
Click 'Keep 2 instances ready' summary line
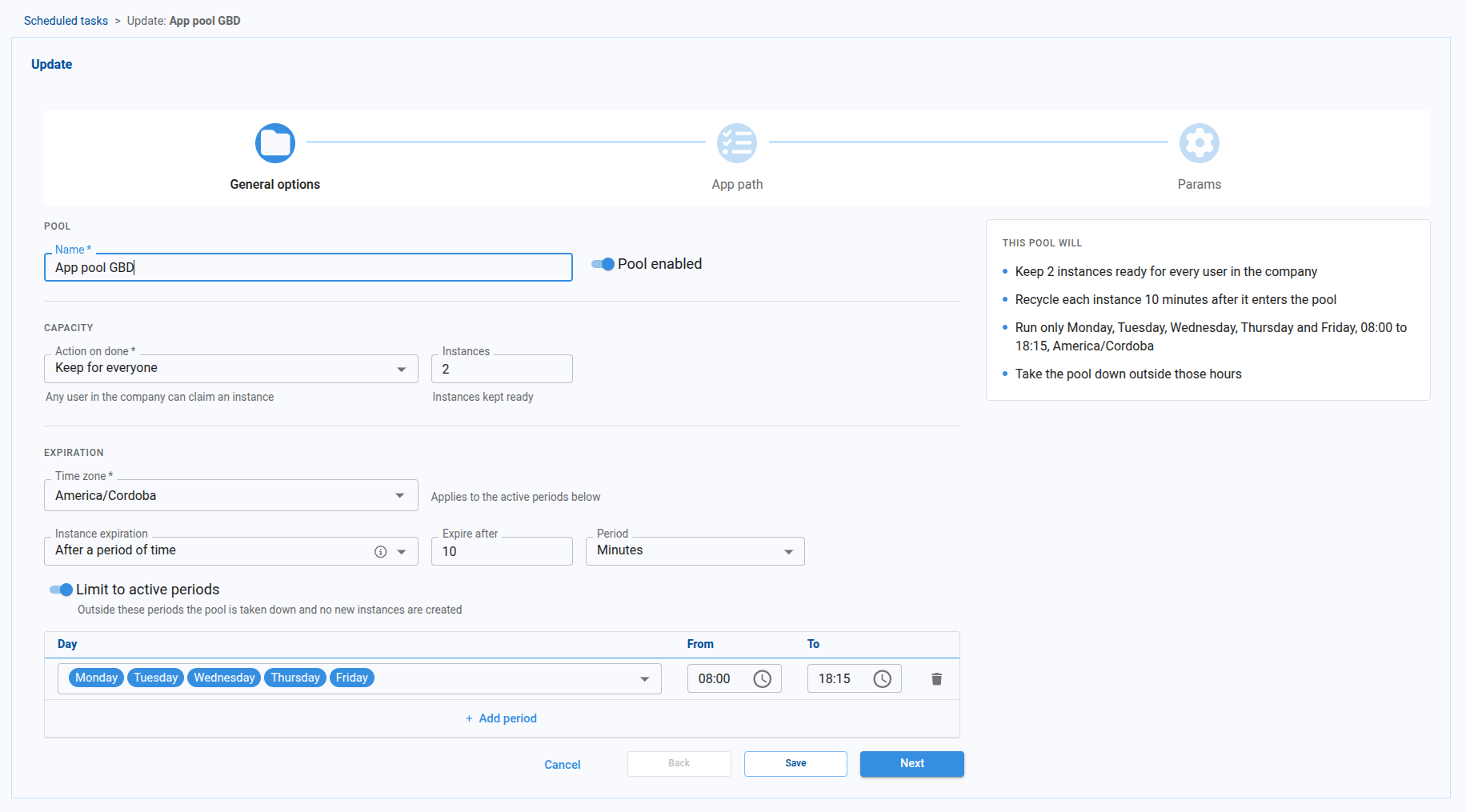1166,272
